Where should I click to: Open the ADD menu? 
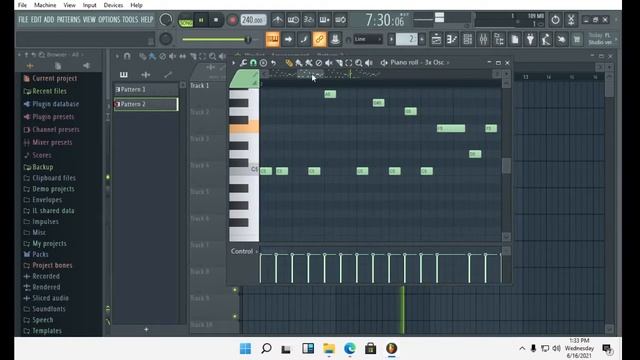tap(49, 20)
